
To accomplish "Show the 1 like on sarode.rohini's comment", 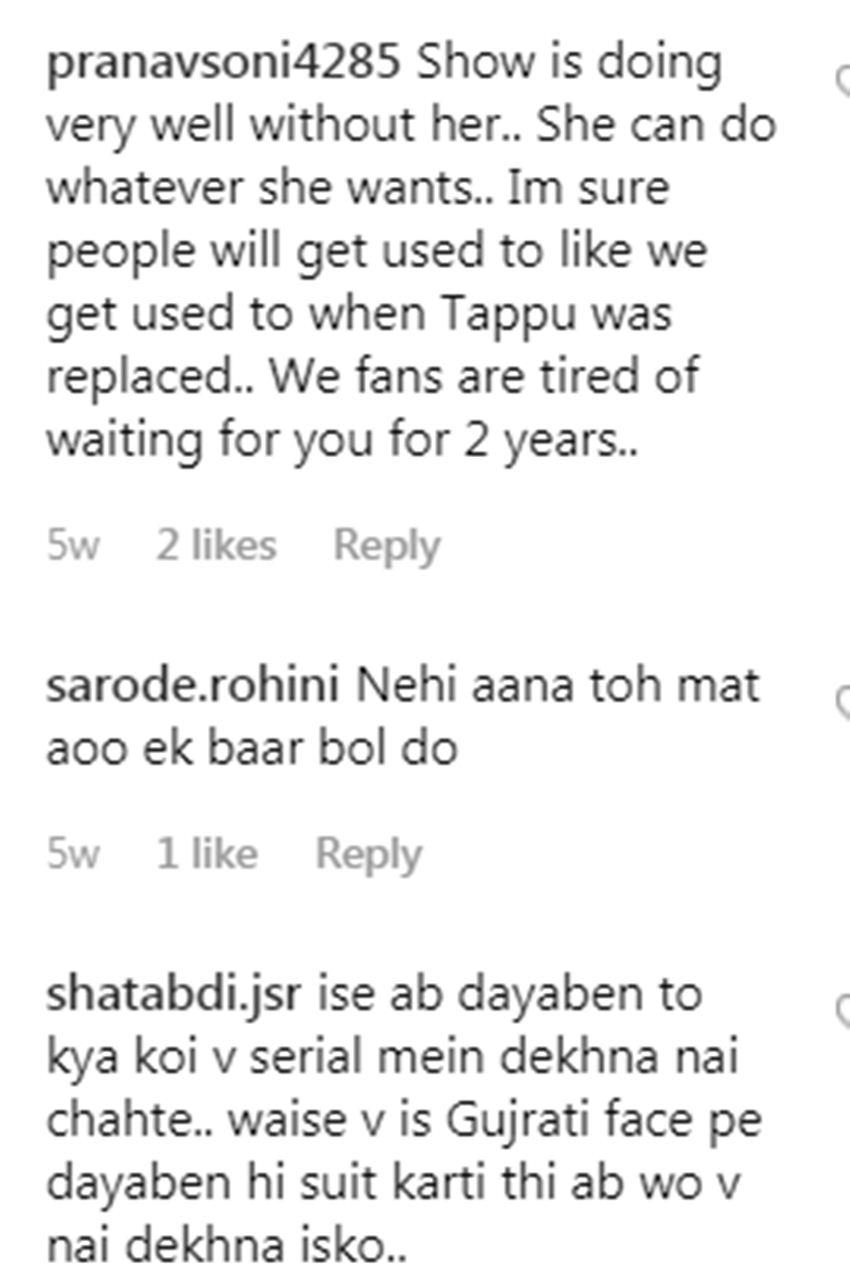I will tap(206, 854).
